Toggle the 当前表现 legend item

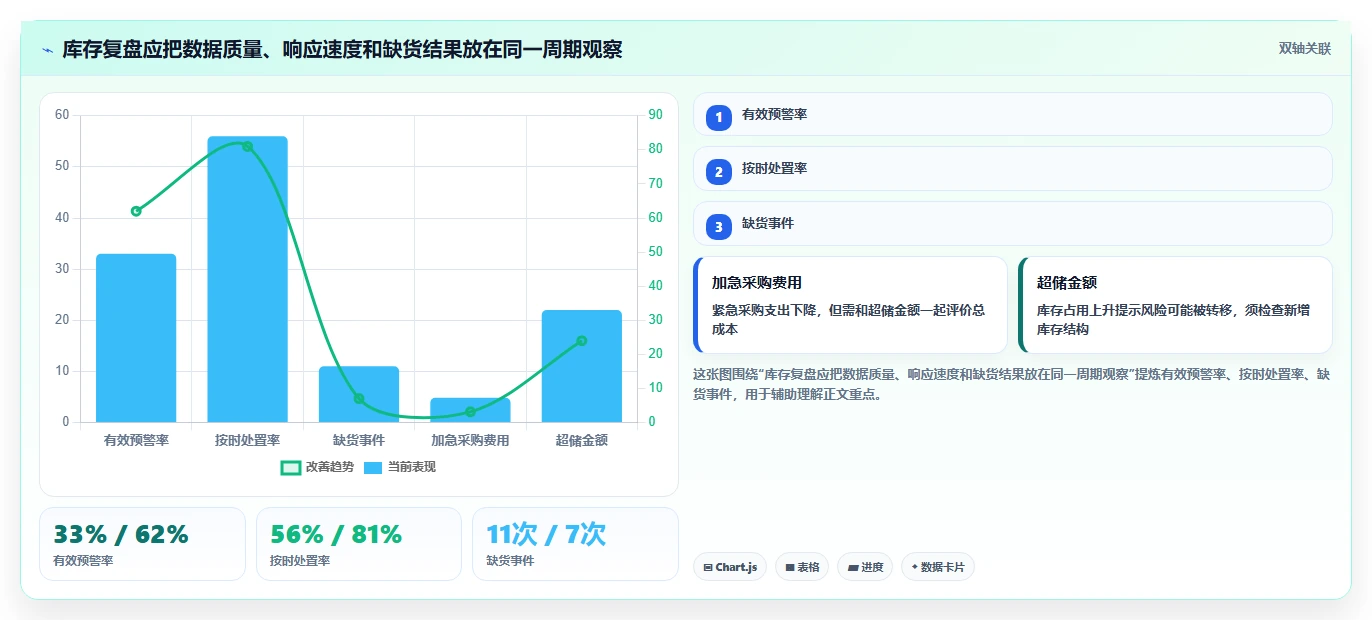click(400, 467)
